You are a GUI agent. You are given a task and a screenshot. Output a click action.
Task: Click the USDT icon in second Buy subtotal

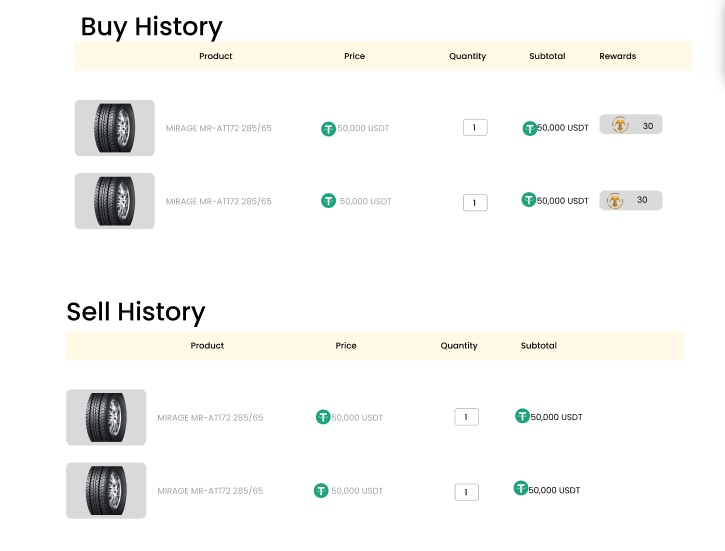coord(528,200)
